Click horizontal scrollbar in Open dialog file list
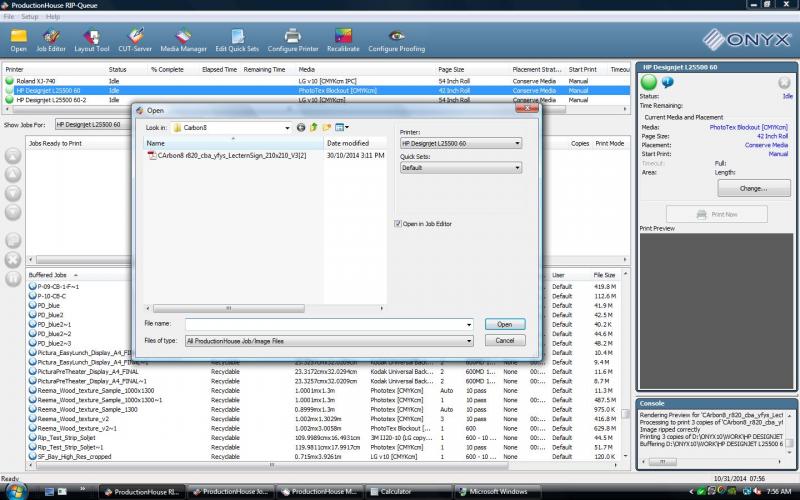The height and width of the screenshot is (500, 800). click(229, 308)
